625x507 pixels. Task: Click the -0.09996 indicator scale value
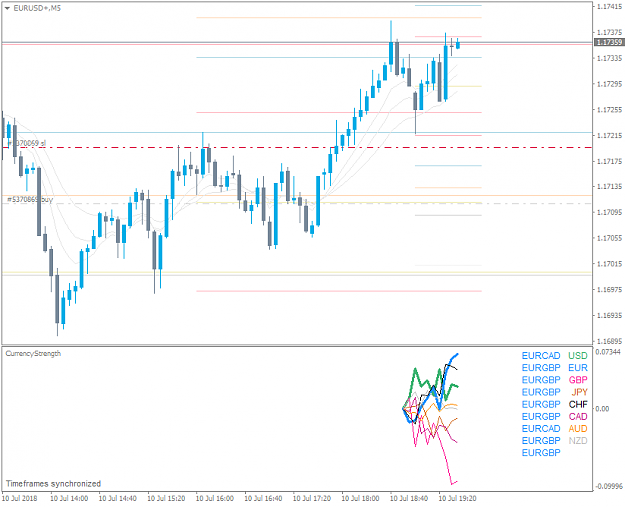(x=609, y=486)
